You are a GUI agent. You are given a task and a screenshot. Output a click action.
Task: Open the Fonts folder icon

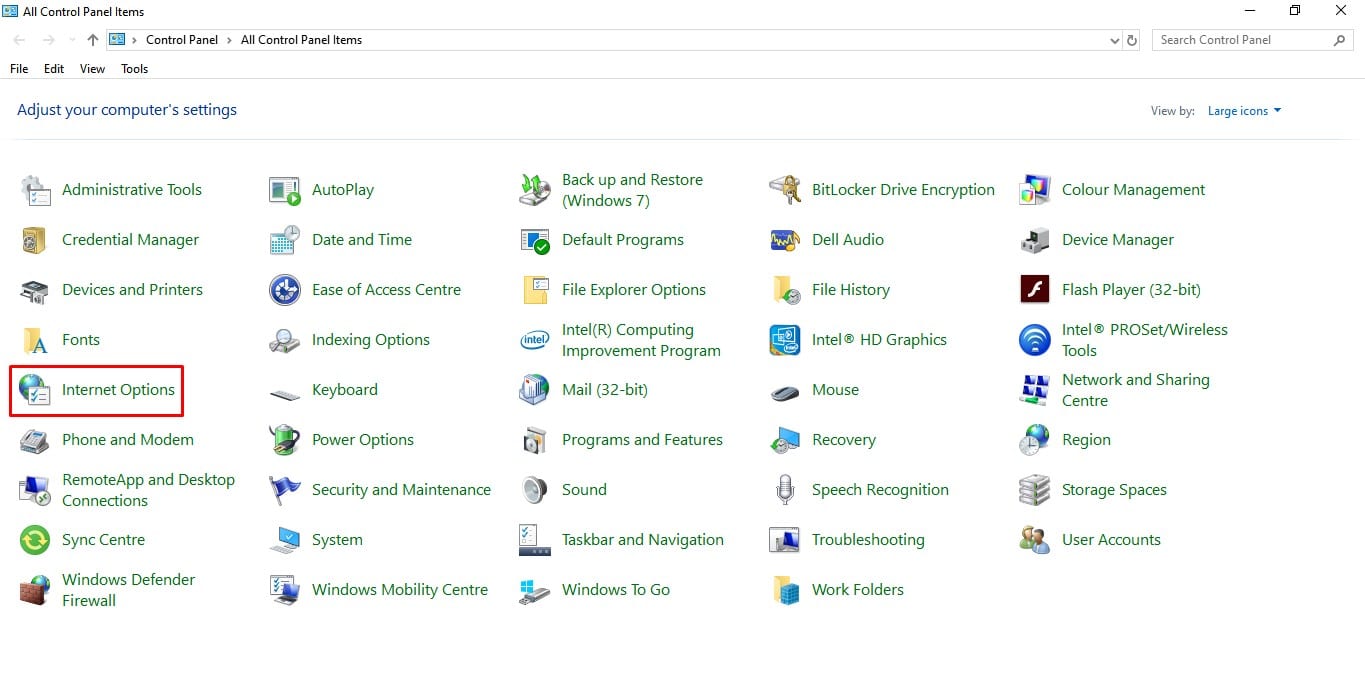click(35, 340)
